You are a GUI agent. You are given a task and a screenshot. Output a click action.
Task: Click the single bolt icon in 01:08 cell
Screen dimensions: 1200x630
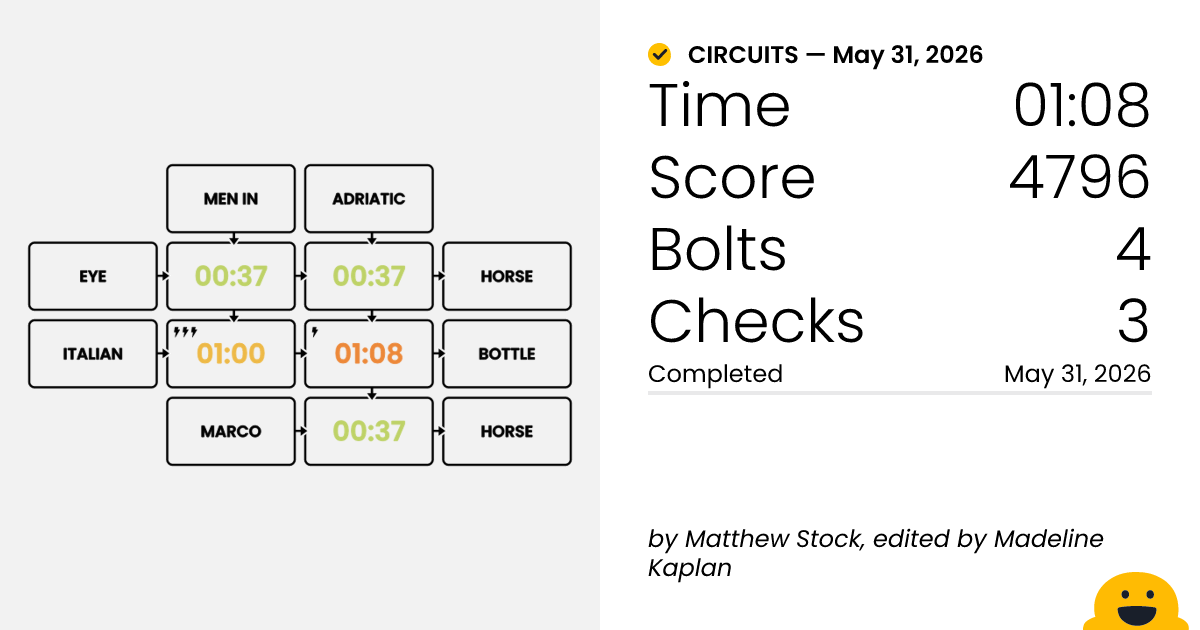click(314, 332)
